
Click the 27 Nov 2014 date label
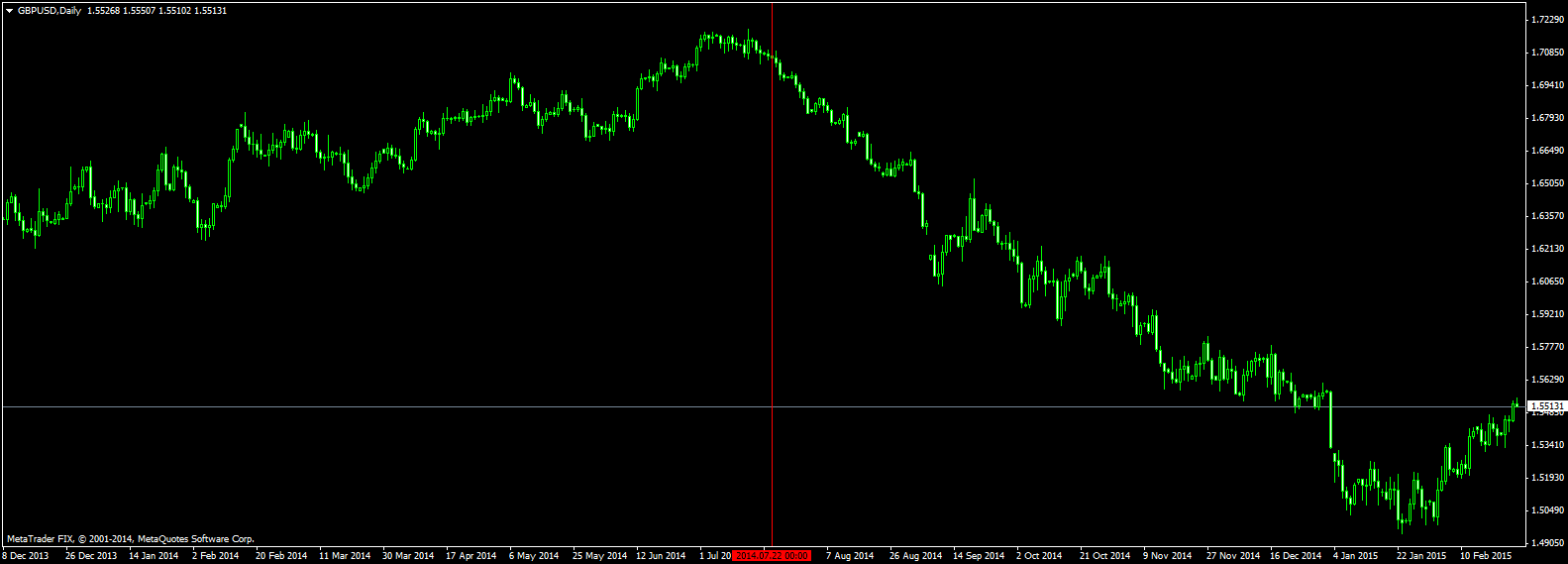coord(1233,556)
